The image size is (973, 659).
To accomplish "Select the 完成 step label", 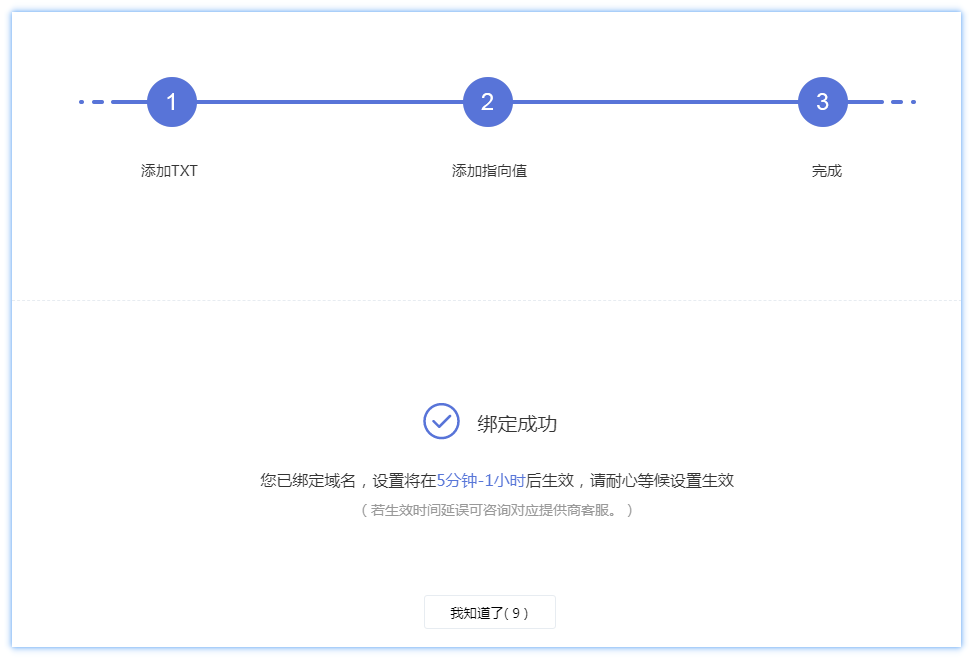I will pyautogui.click(x=827, y=170).
